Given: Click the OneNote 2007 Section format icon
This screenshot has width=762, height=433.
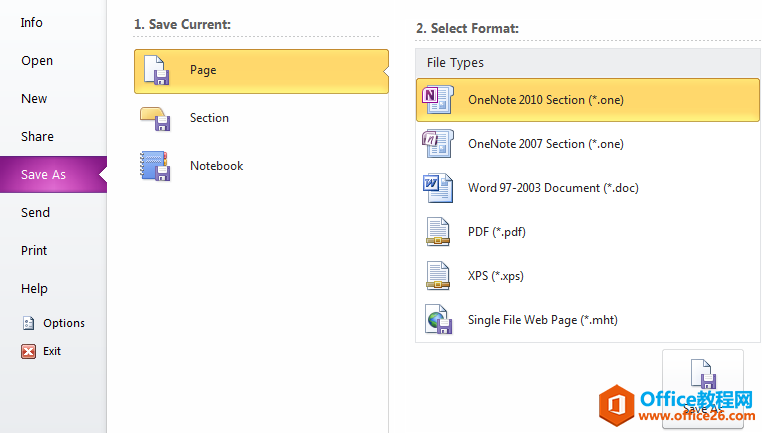Looking at the screenshot, I should [x=438, y=144].
